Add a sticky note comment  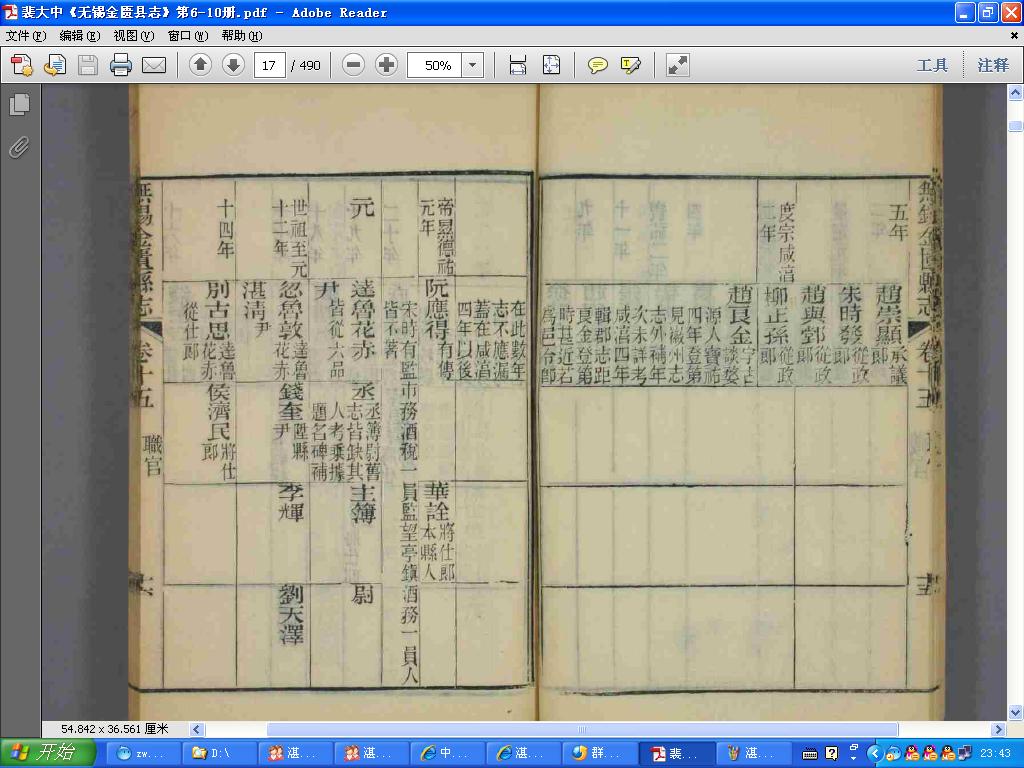[x=598, y=65]
